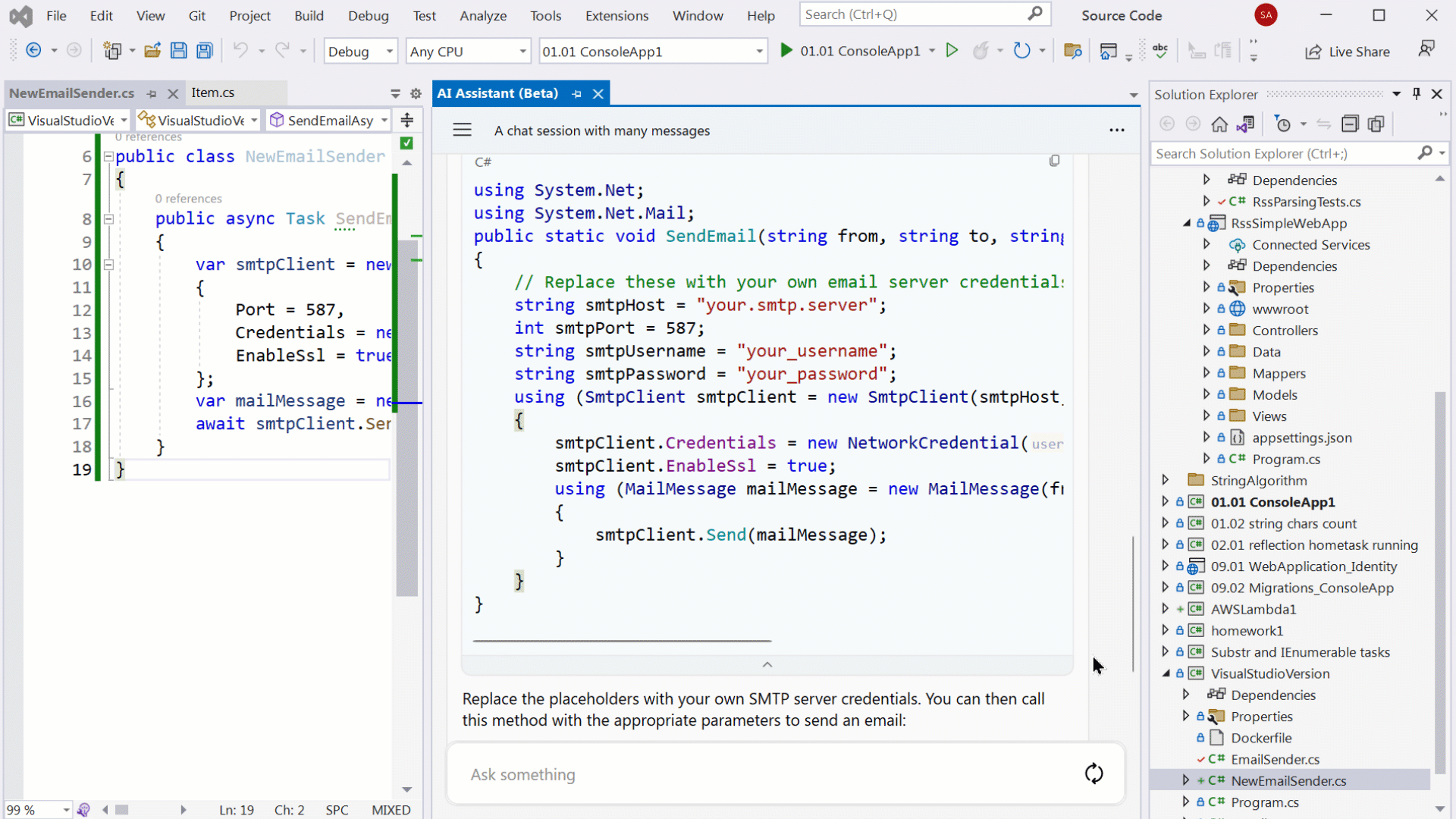
Task: Select Dockerfile in Solution Explorer
Action: [1261, 738]
